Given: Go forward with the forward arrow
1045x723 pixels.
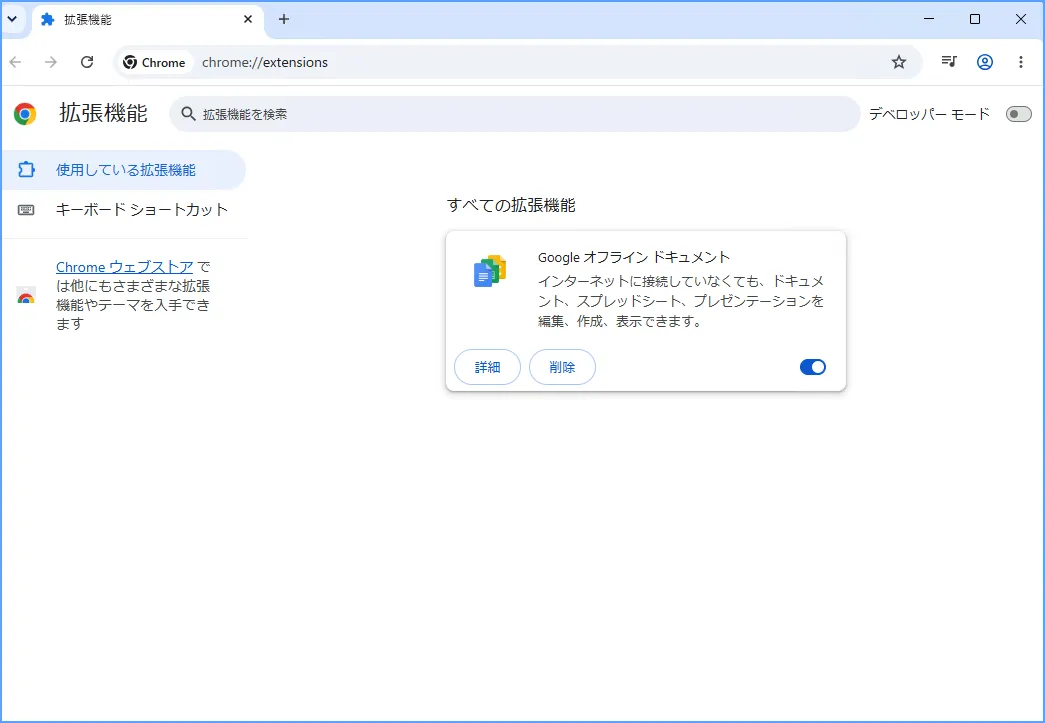Looking at the screenshot, I should tap(51, 62).
